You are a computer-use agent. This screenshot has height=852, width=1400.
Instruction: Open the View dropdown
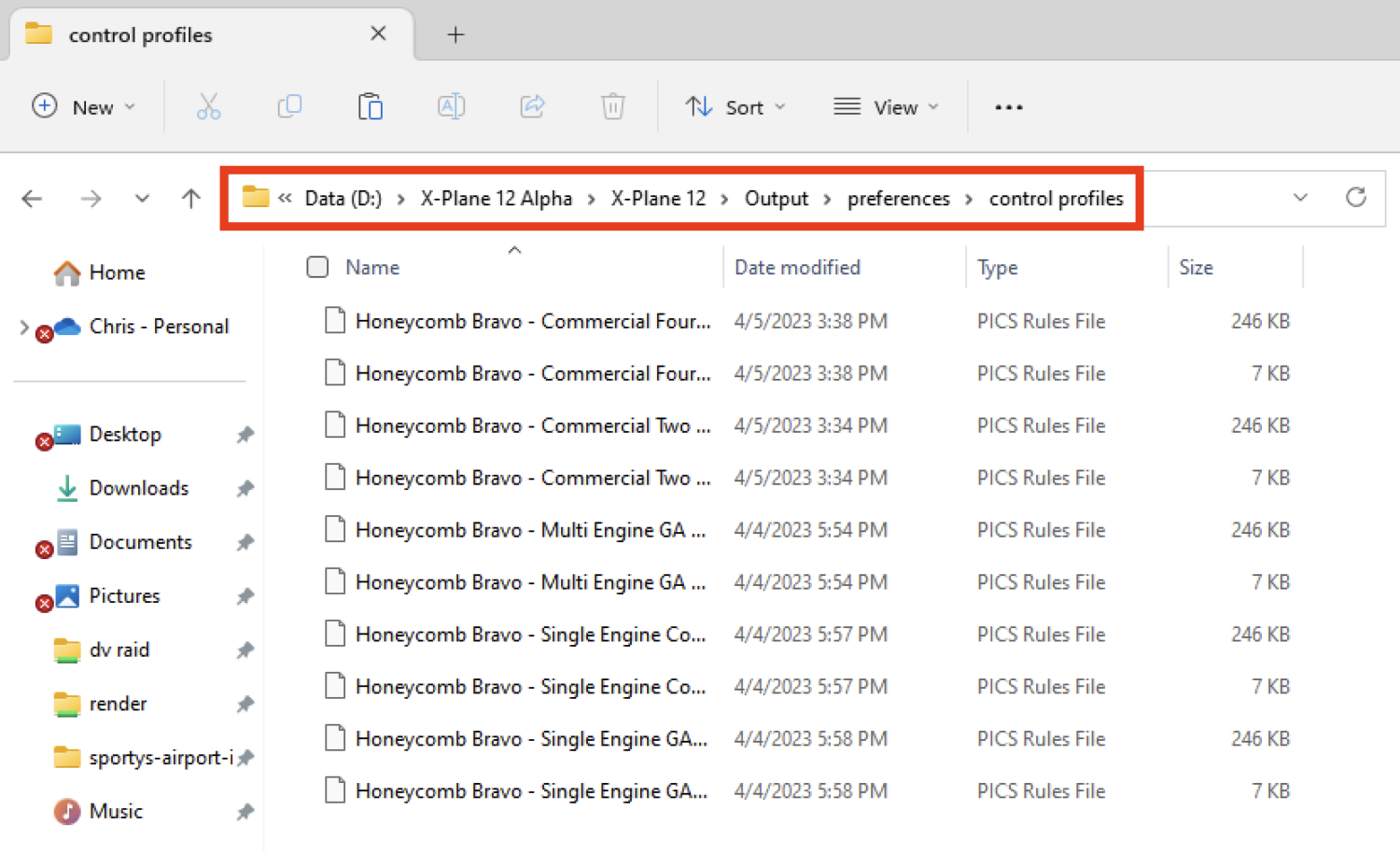tap(885, 106)
